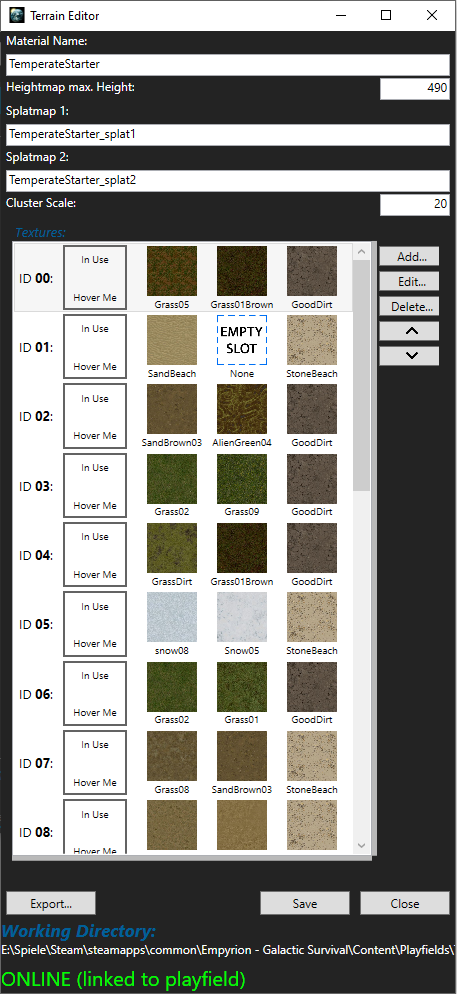Select the snow08 texture thumbnail
This screenshot has width=457, height=994.
(x=172, y=617)
